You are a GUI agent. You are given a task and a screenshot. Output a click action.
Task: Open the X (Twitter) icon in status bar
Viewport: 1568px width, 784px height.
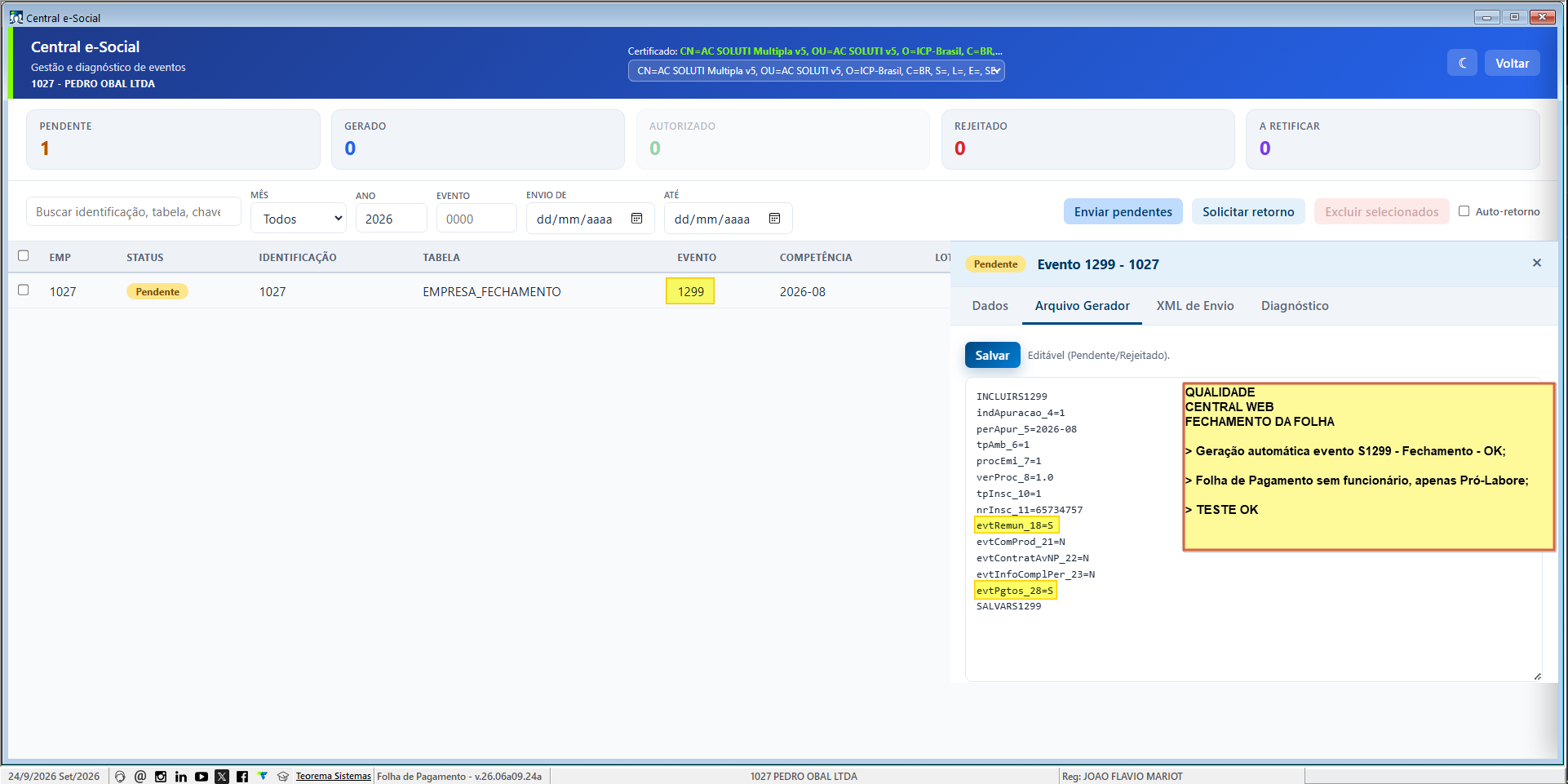[222, 777]
